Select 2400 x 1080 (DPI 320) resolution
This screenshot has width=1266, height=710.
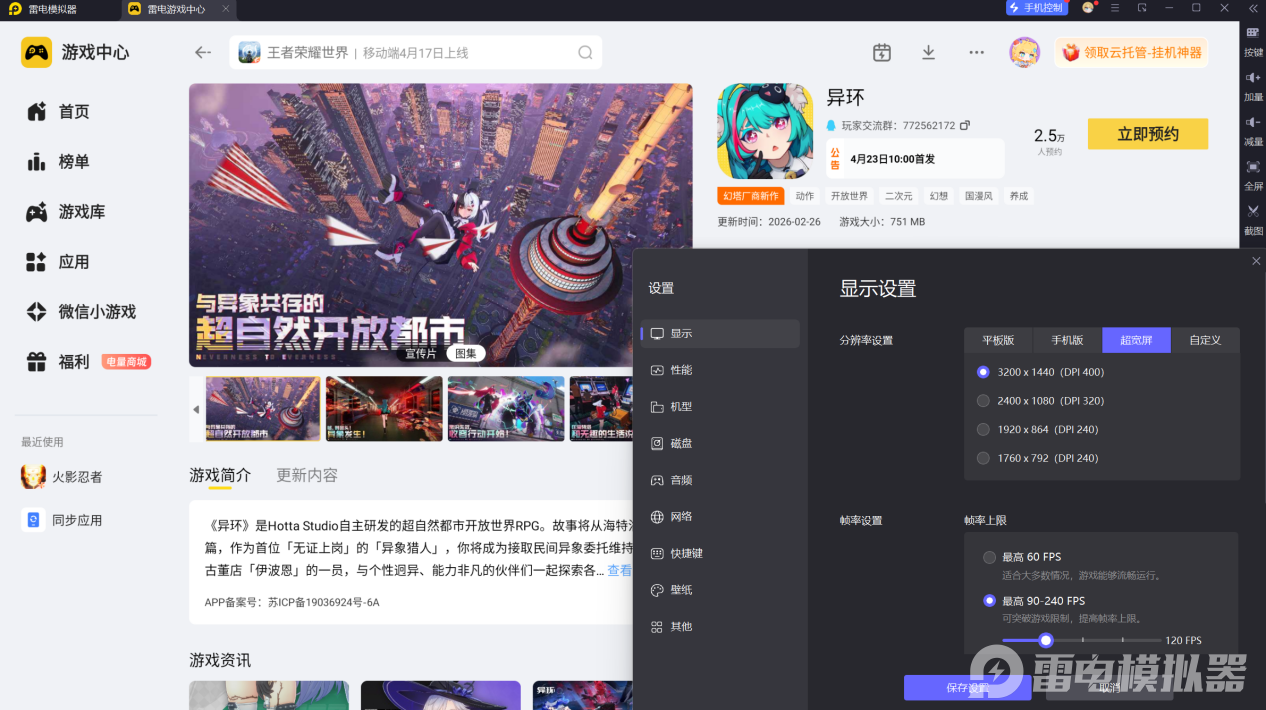tap(1040, 400)
